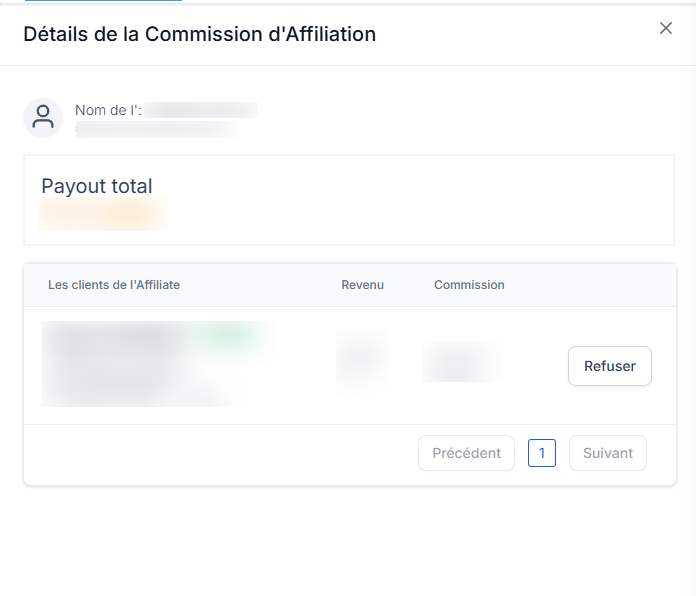Refuse the affiliate client commission
Screen dimensions: 696x596
tap(609, 366)
